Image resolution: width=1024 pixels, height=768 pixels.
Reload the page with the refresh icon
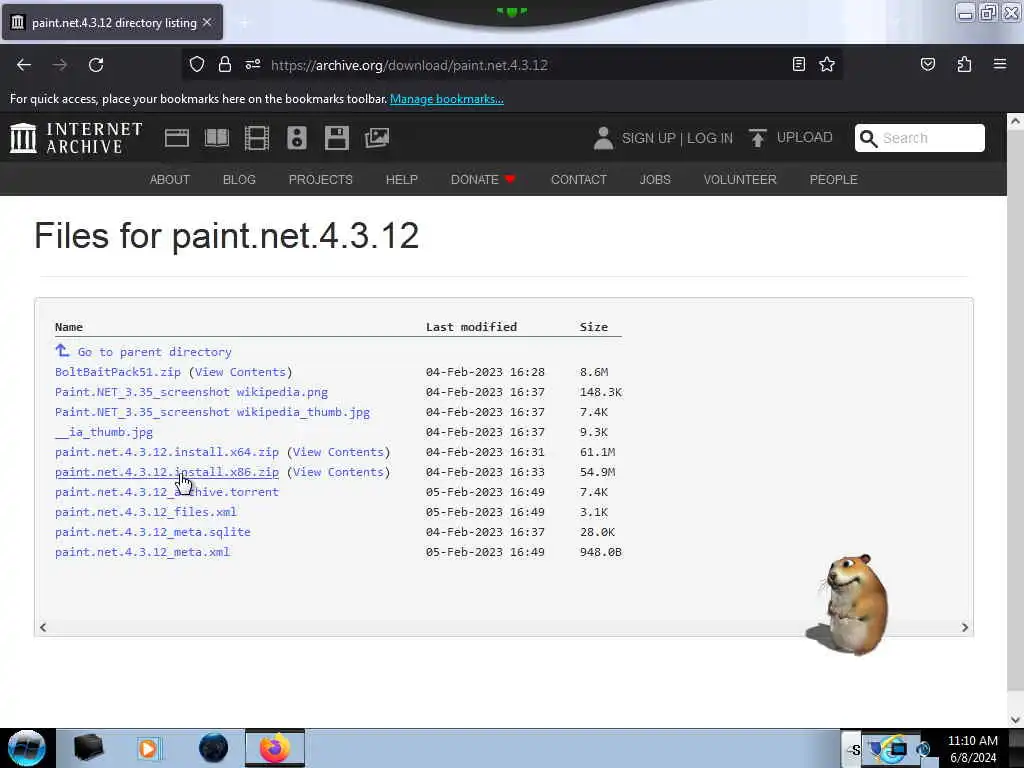[x=96, y=65]
